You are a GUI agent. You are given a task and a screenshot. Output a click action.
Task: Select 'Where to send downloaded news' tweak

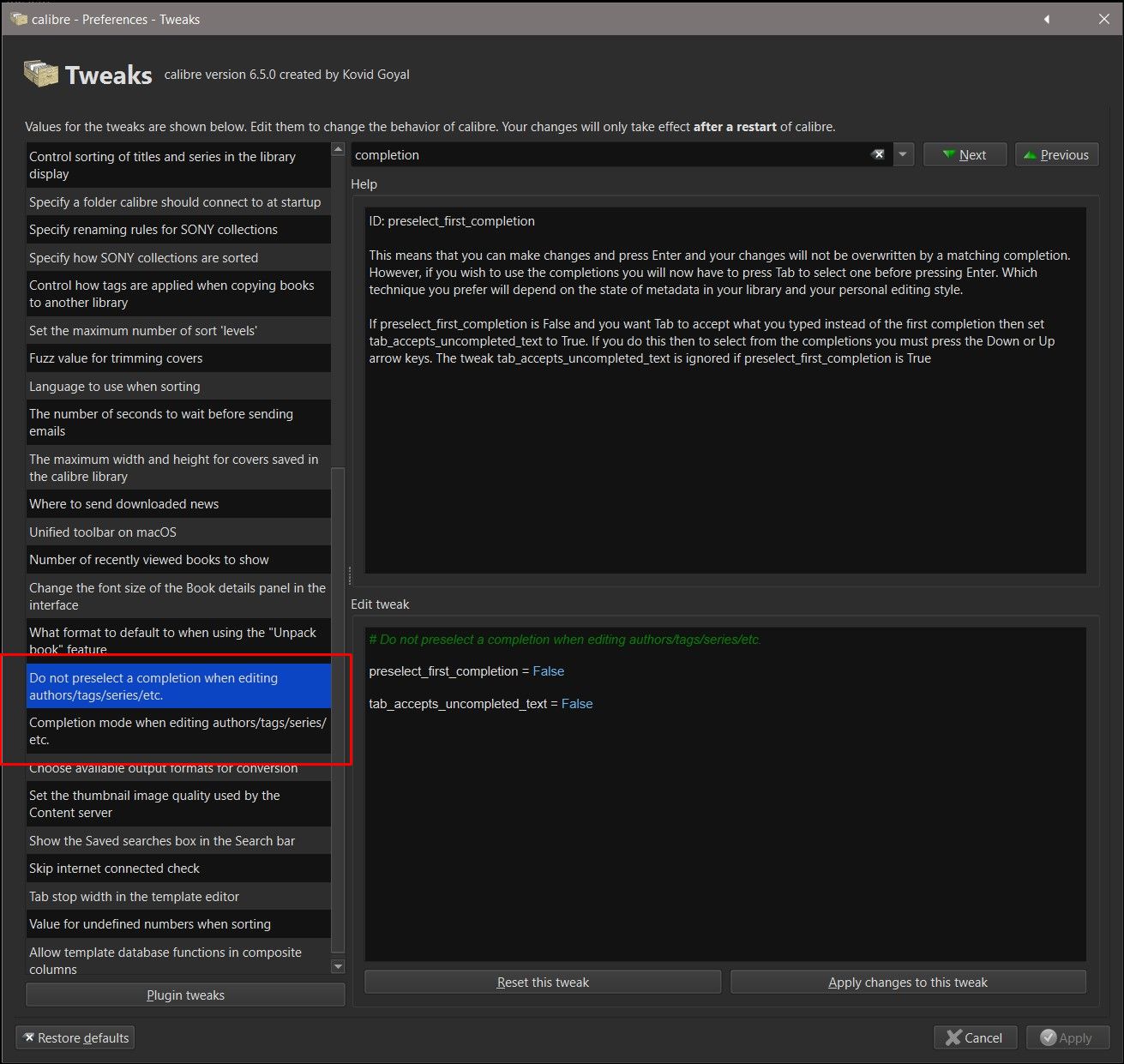pos(178,504)
